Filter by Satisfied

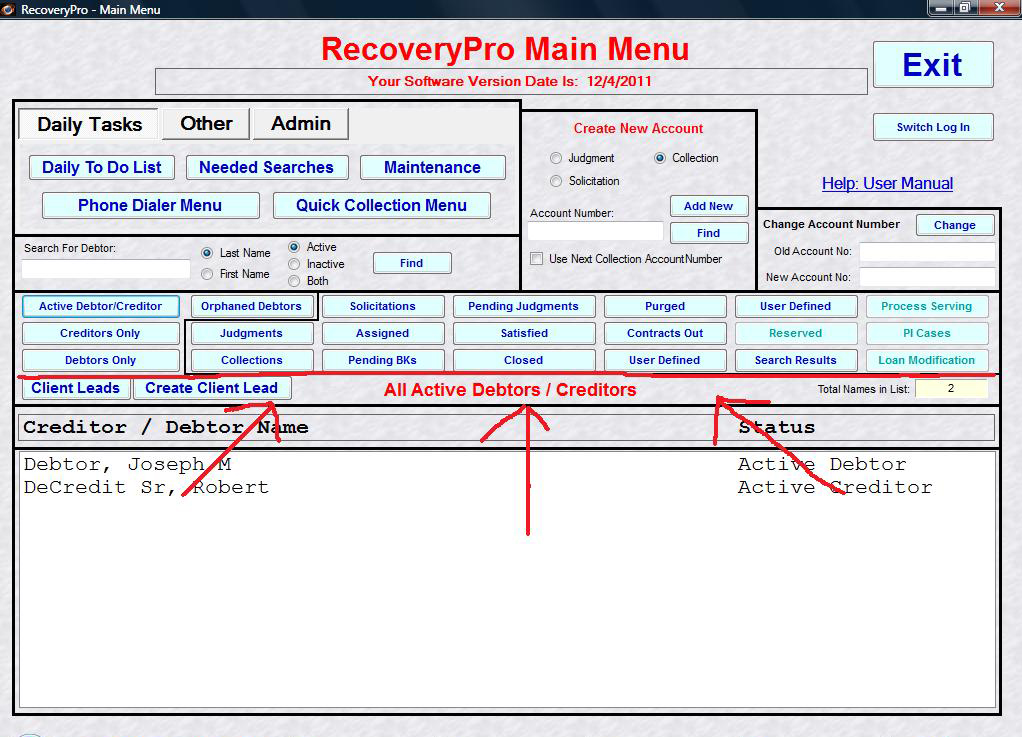point(523,333)
